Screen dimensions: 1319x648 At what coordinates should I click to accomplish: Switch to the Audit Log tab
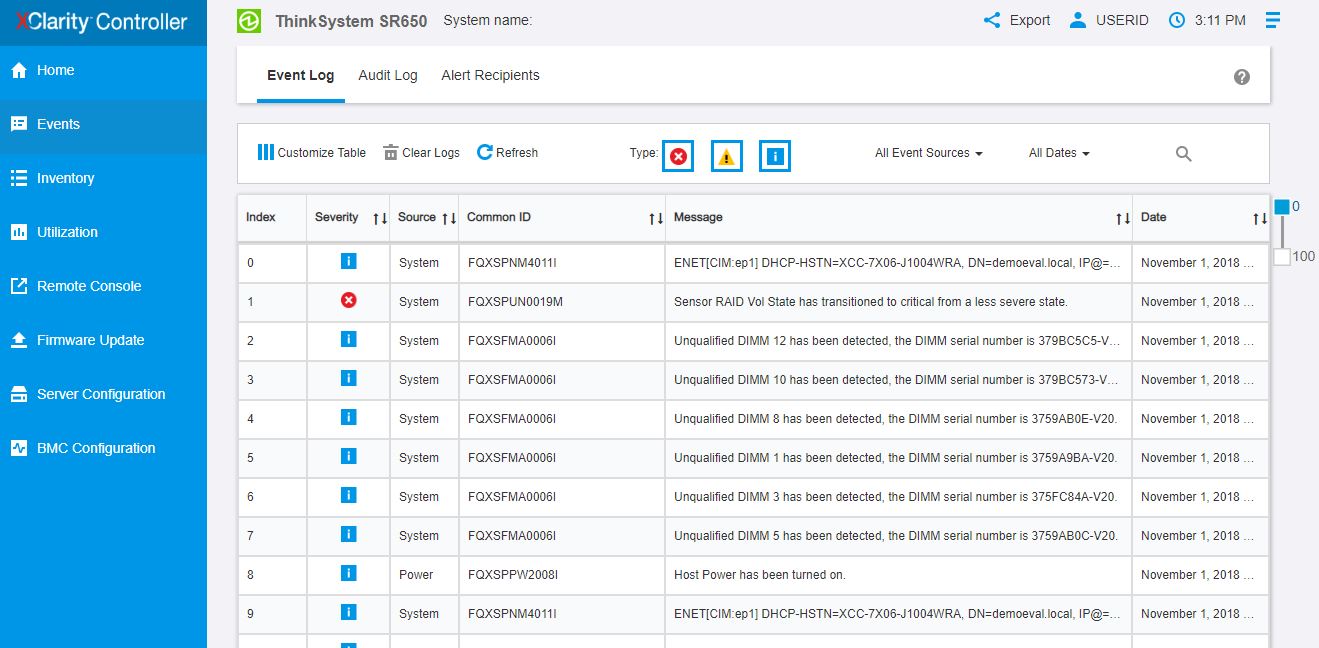click(387, 75)
